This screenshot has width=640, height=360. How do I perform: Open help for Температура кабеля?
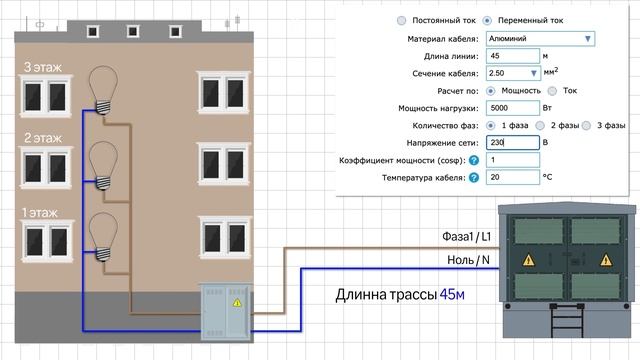[x=473, y=178]
